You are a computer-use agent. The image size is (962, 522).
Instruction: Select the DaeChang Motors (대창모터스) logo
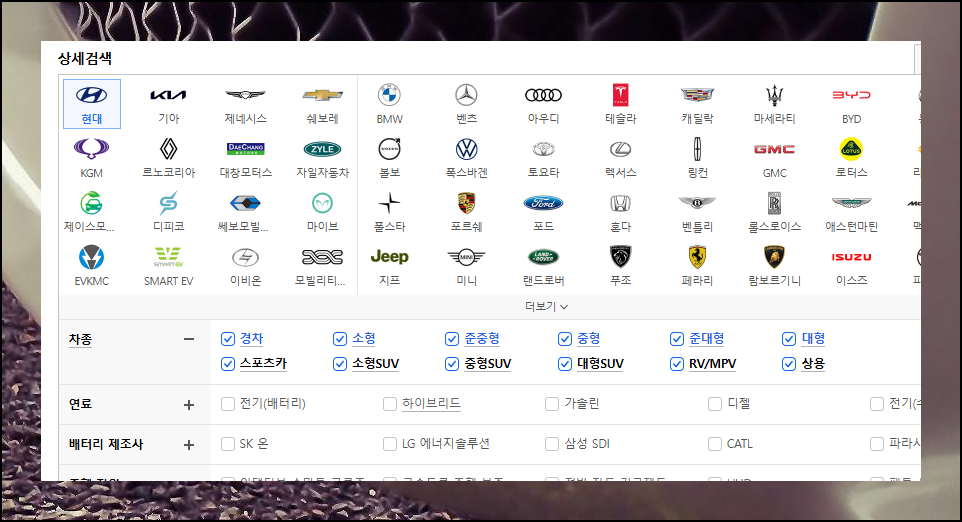pos(245,148)
